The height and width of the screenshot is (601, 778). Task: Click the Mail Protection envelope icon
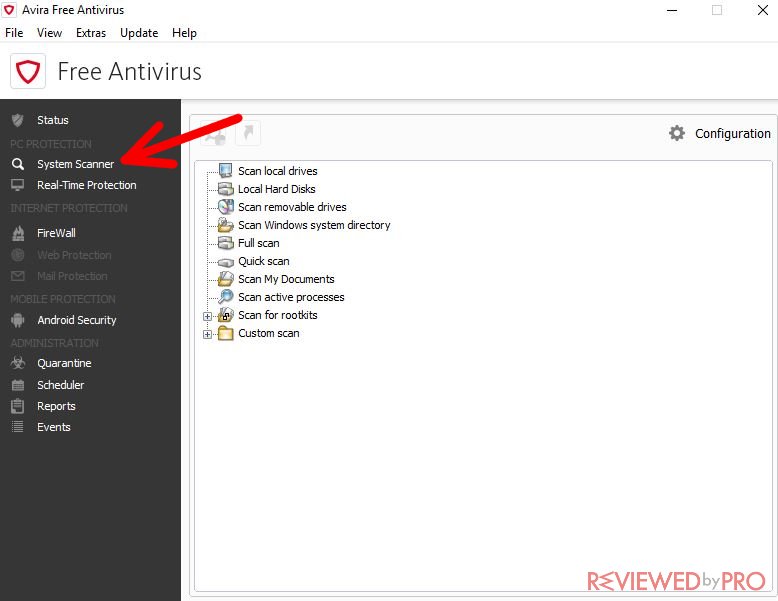tap(18, 276)
